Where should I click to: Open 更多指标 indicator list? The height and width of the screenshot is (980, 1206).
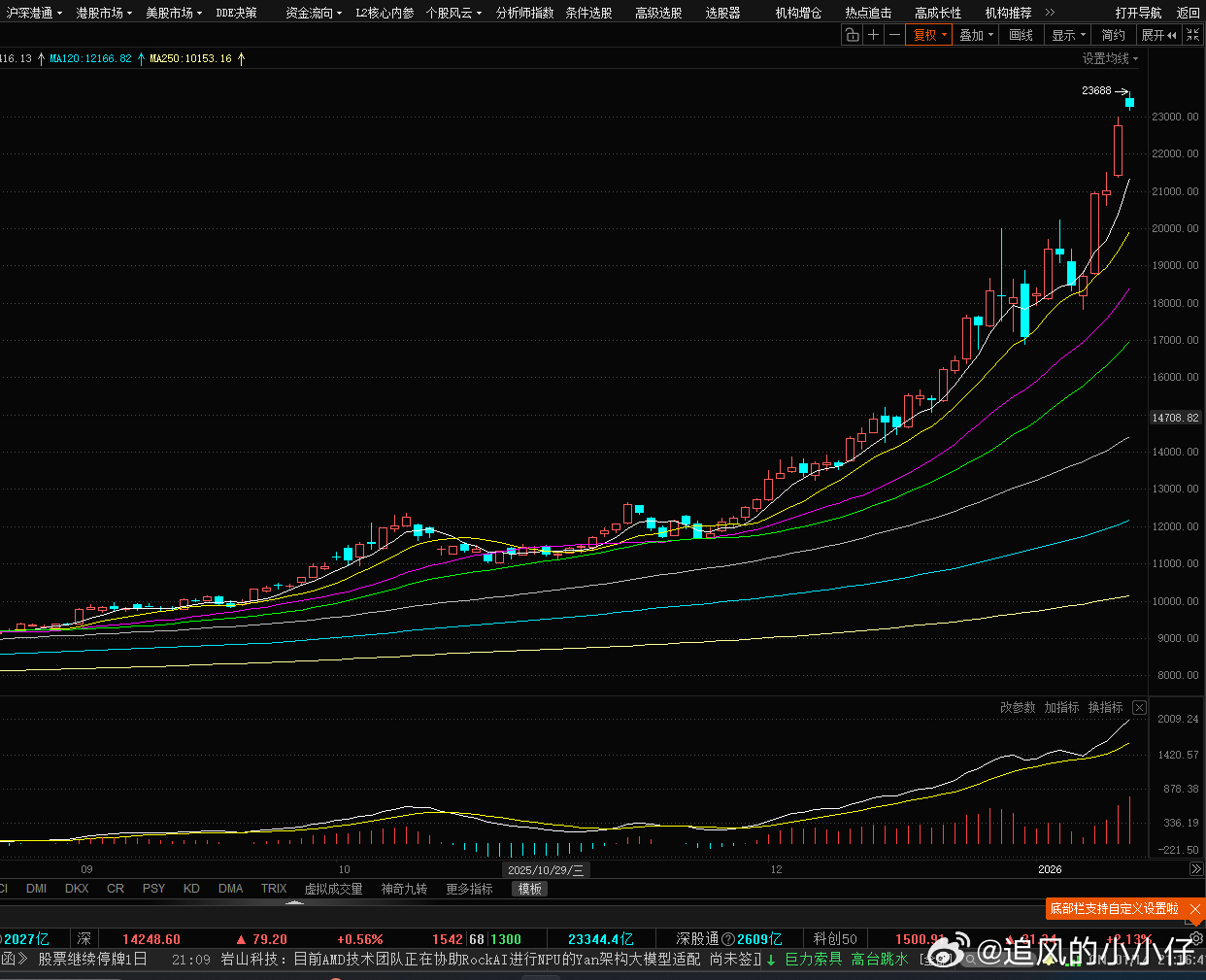(x=469, y=889)
